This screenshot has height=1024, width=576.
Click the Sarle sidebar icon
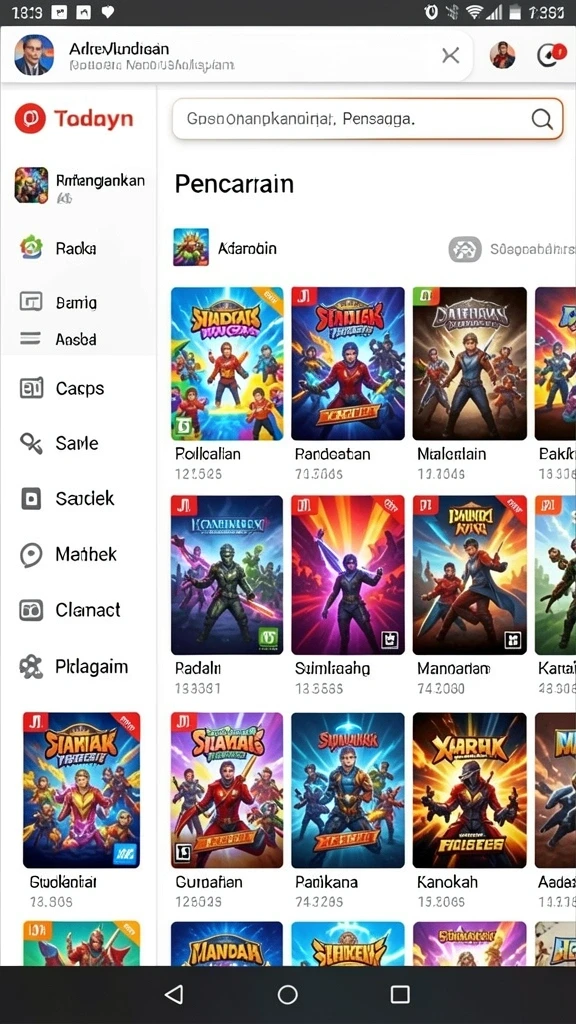(x=31, y=443)
